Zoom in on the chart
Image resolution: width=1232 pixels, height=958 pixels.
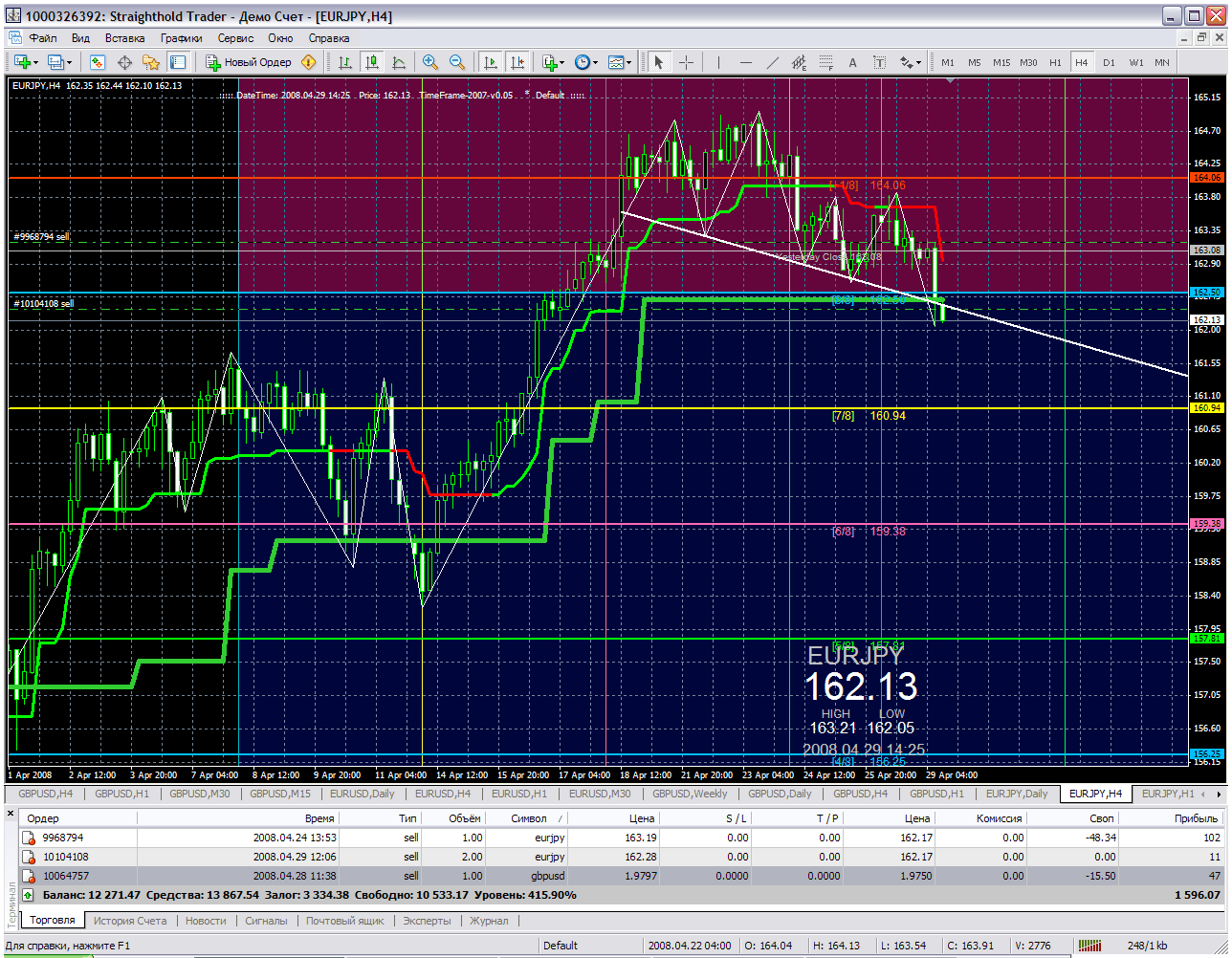[430, 62]
